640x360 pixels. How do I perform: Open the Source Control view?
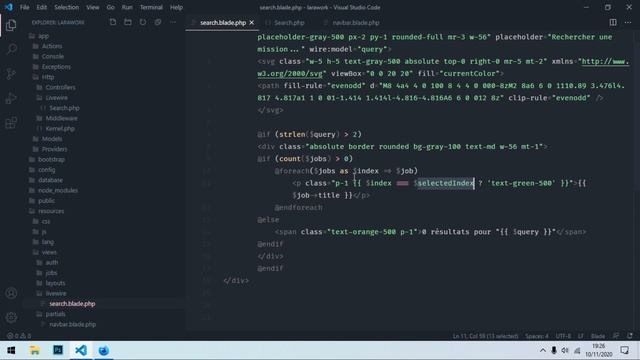click(x=11, y=74)
